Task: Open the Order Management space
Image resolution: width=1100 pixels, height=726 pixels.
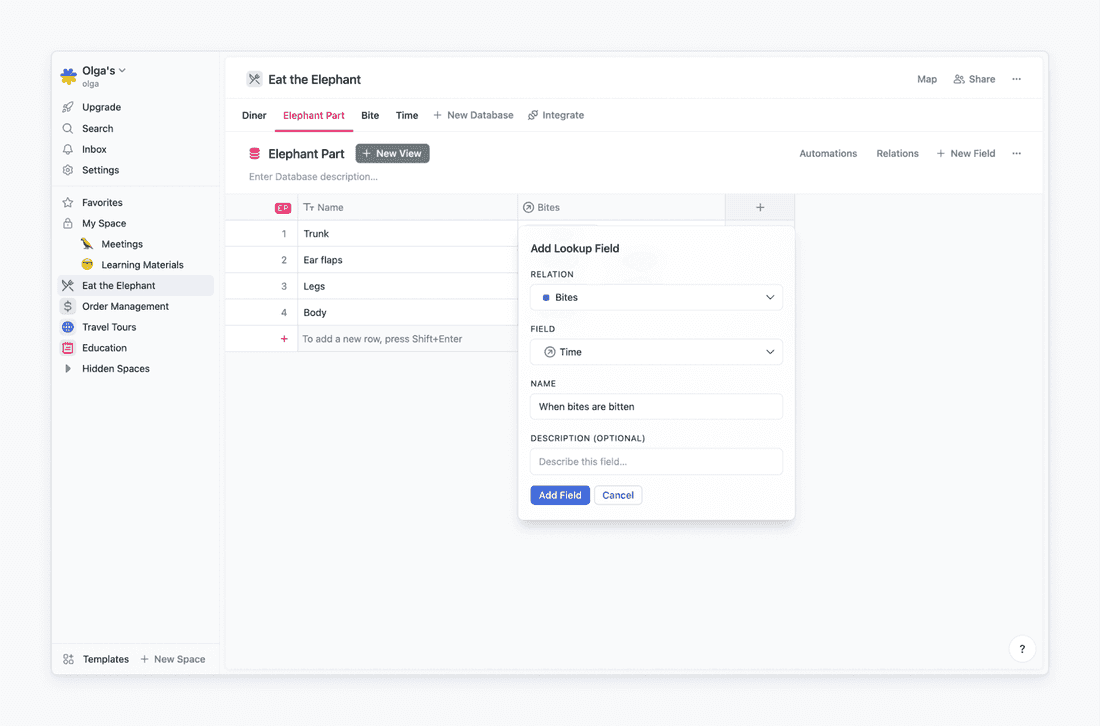Action: (x=125, y=306)
